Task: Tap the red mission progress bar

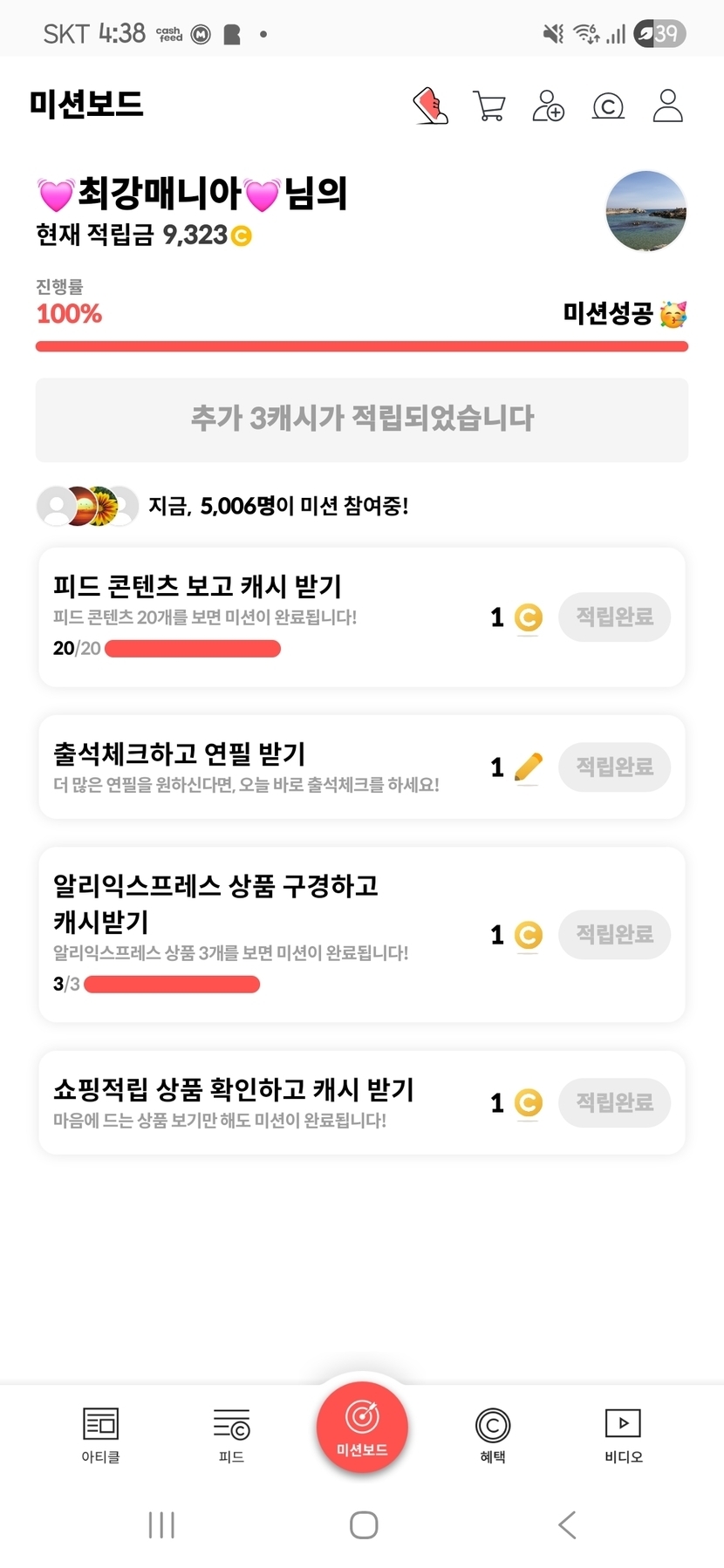Action: (362, 346)
